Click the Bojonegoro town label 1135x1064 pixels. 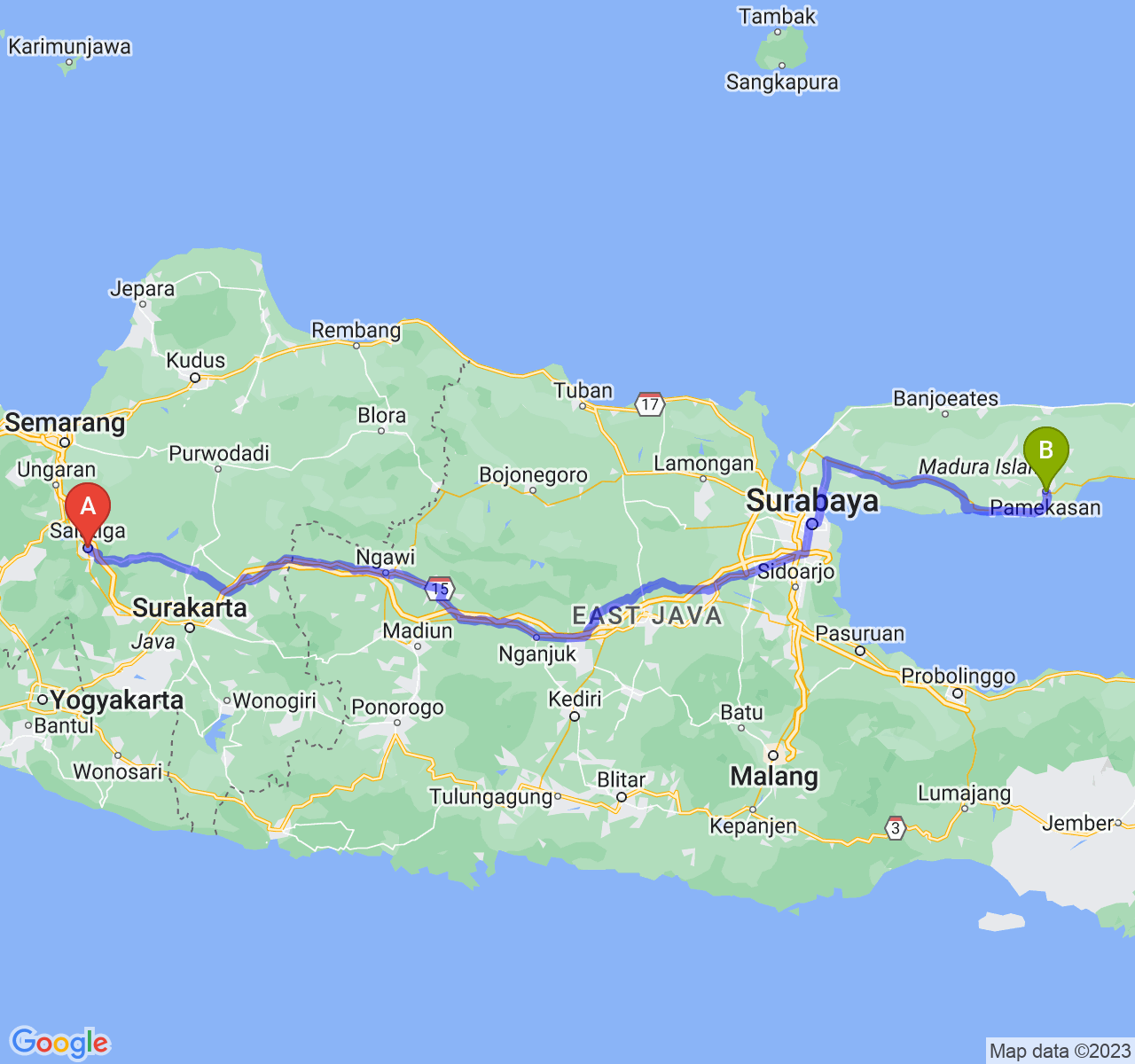click(x=533, y=475)
